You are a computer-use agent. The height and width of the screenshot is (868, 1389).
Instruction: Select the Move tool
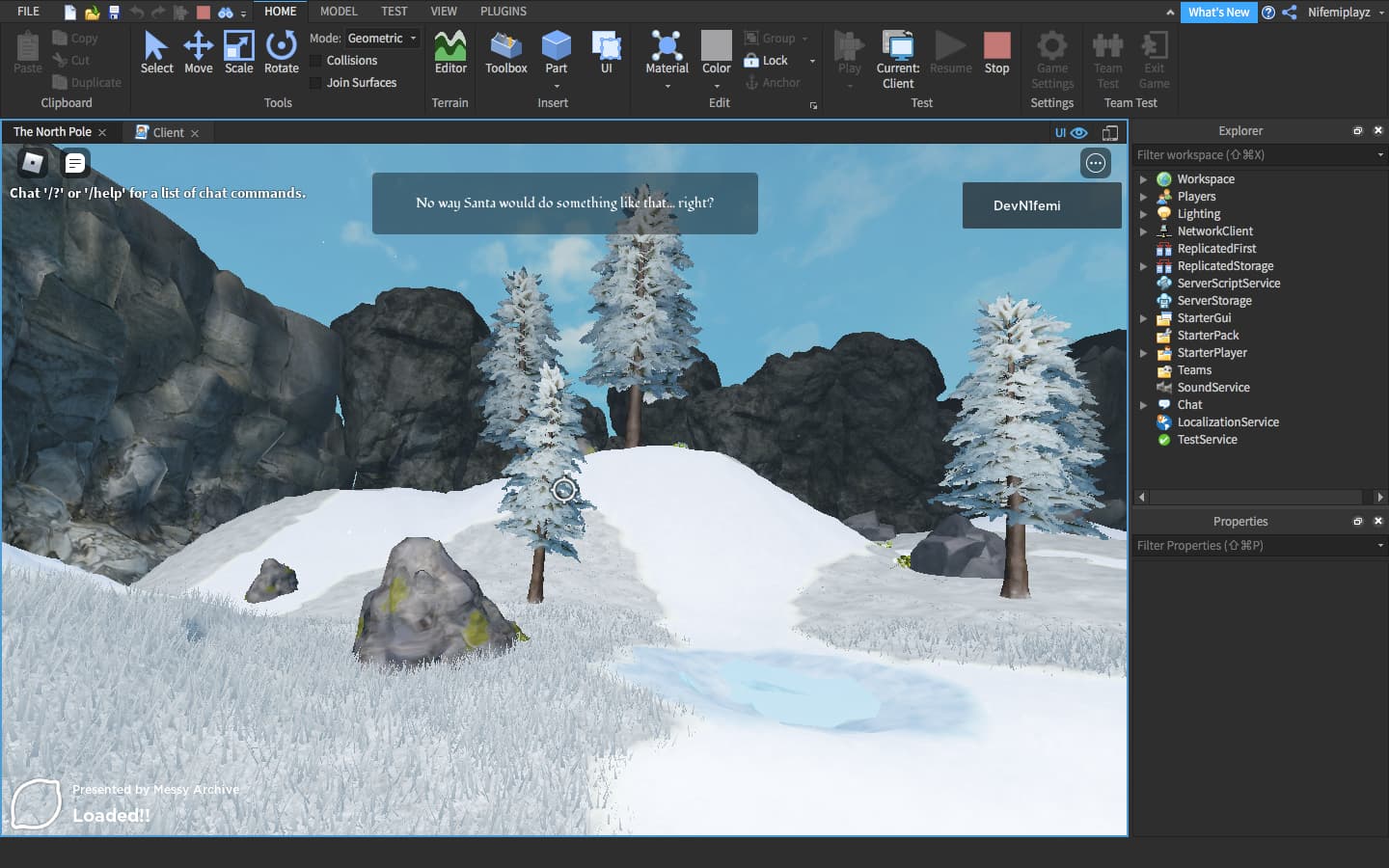(199, 53)
